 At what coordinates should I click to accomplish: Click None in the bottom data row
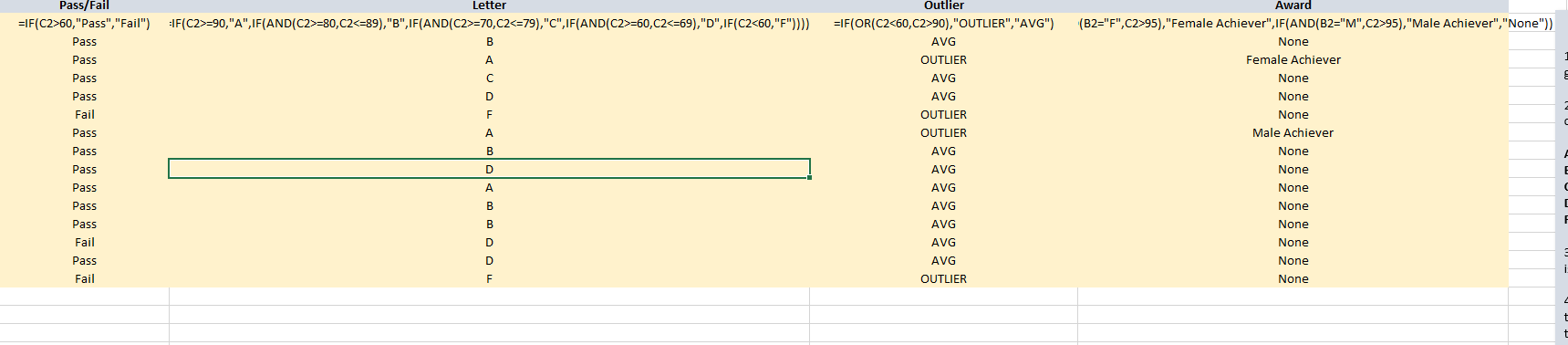coord(1293,278)
